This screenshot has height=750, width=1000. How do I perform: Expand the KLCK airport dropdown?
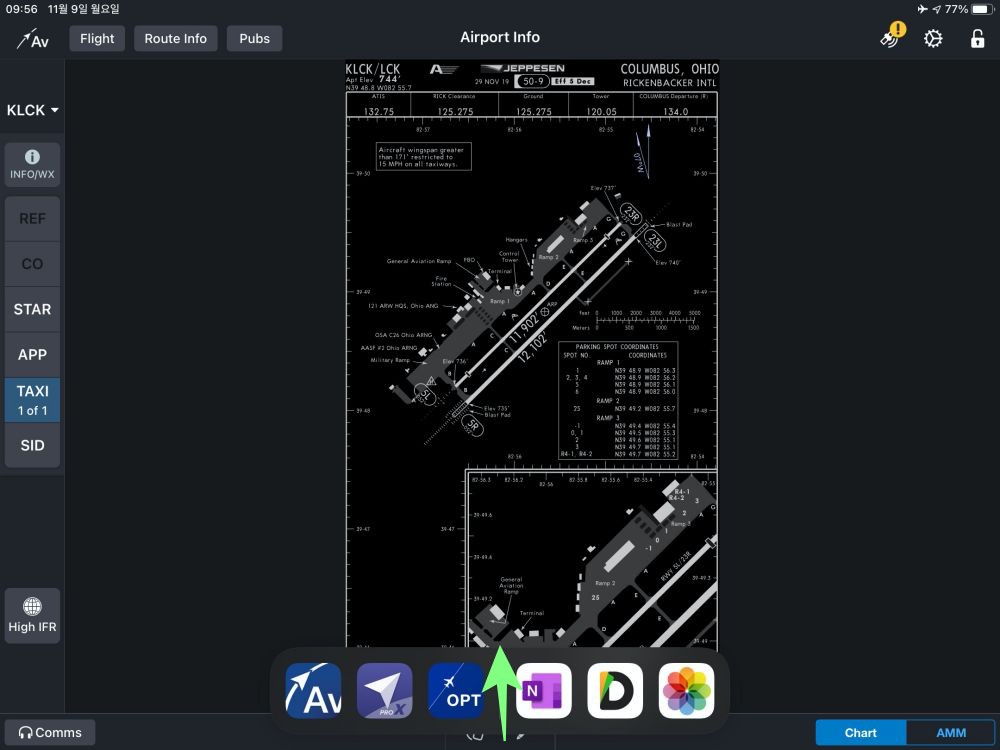[x=32, y=110]
